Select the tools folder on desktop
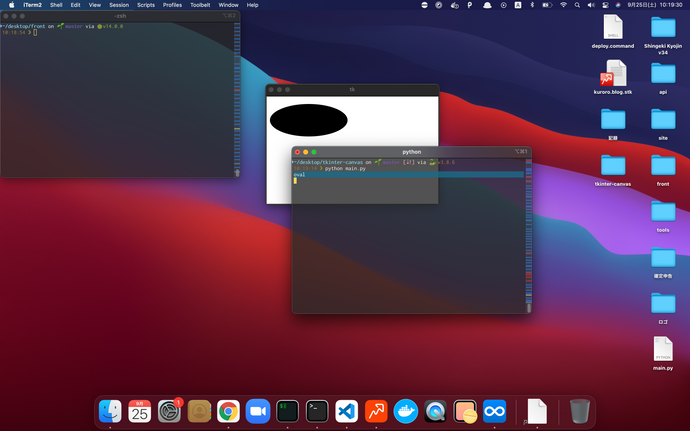The height and width of the screenshot is (431, 690). pyautogui.click(x=663, y=216)
